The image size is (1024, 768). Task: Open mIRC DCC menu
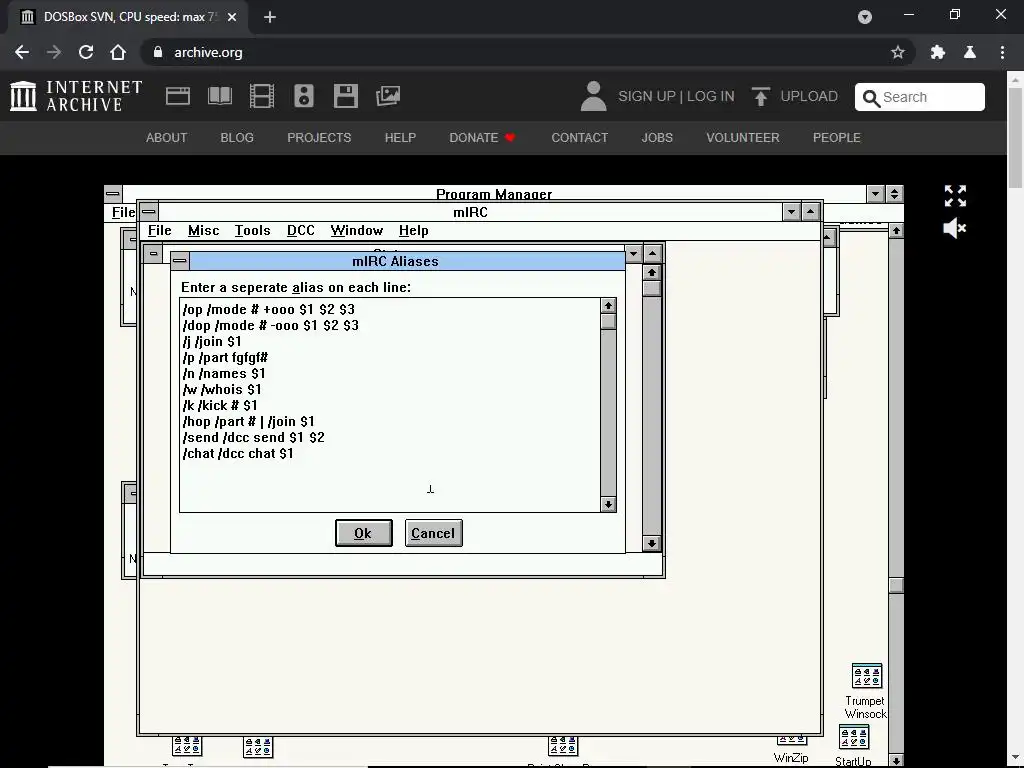coord(300,231)
